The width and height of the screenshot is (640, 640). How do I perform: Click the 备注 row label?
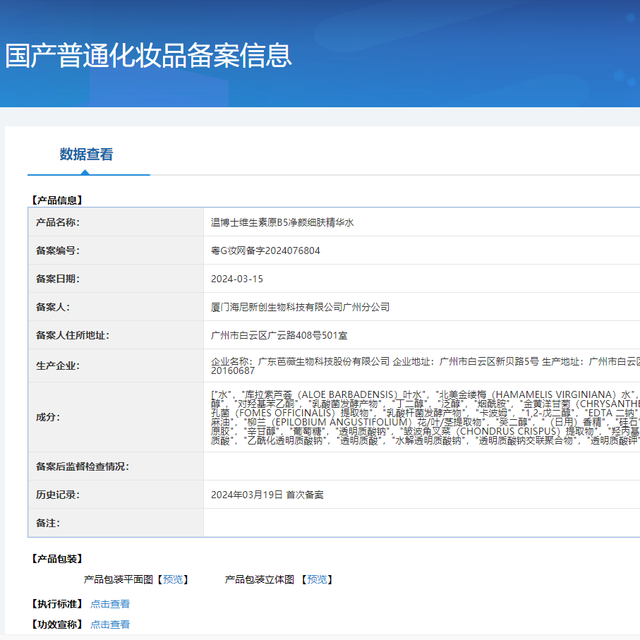pyautogui.click(x=48, y=523)
